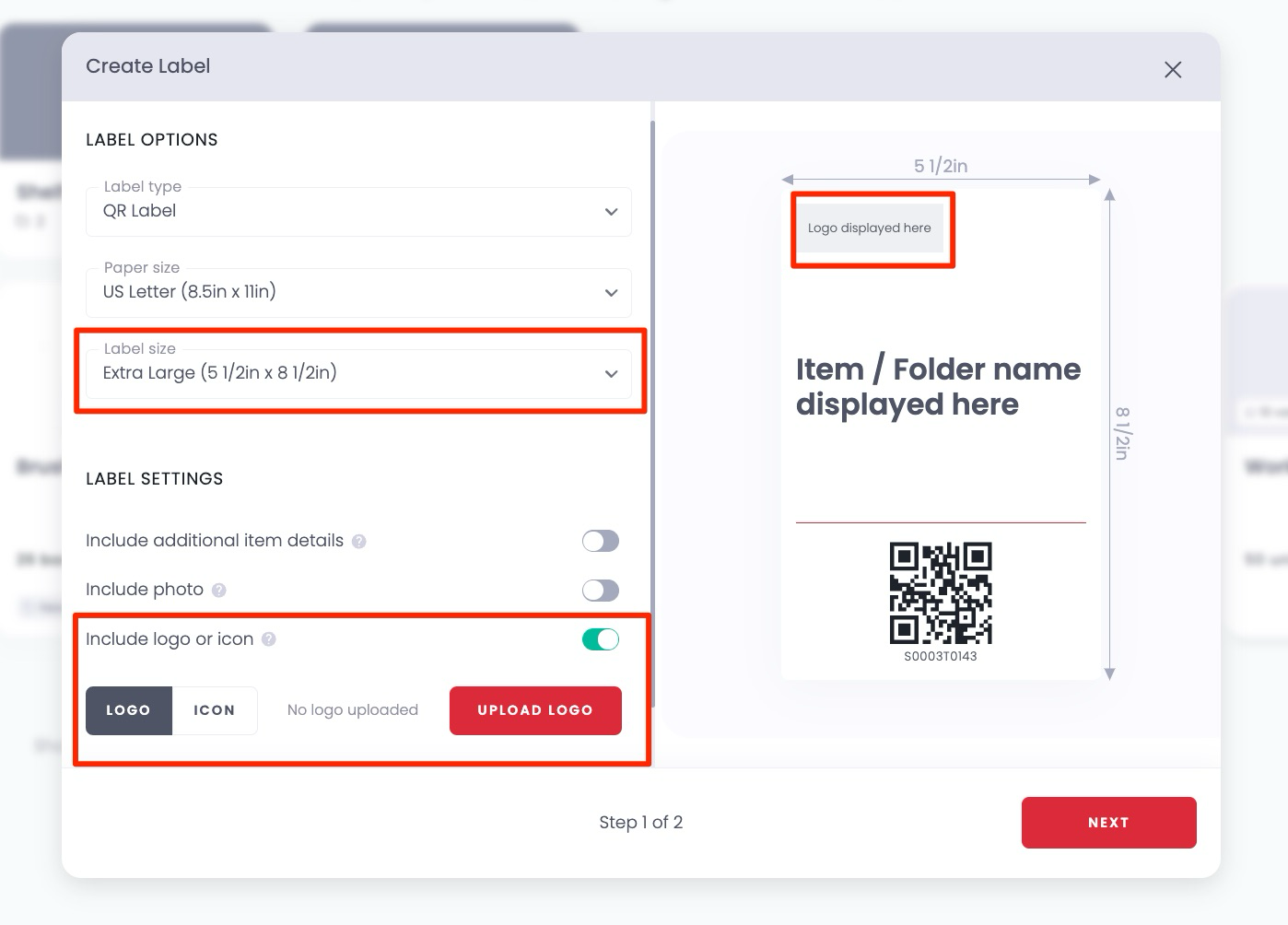The image size is (1288, 925).
Task: Select the LOGO tab
Action: (x=128, y=710)
